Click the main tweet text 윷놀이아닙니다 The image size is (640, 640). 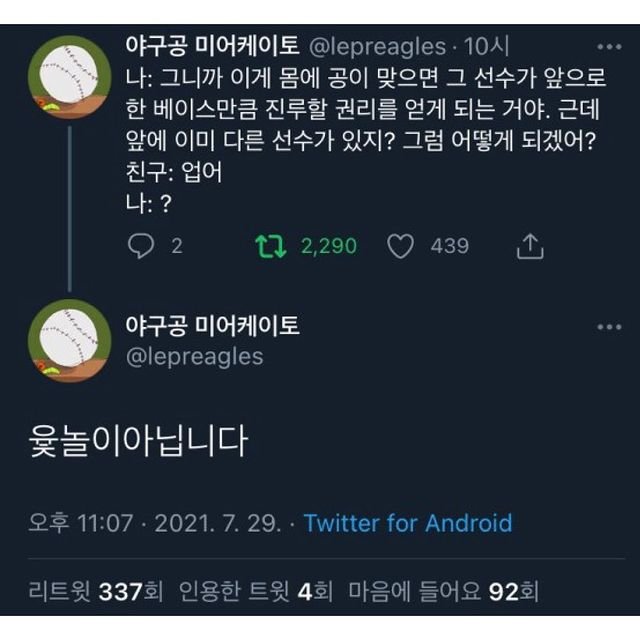[x=139, y=440]
